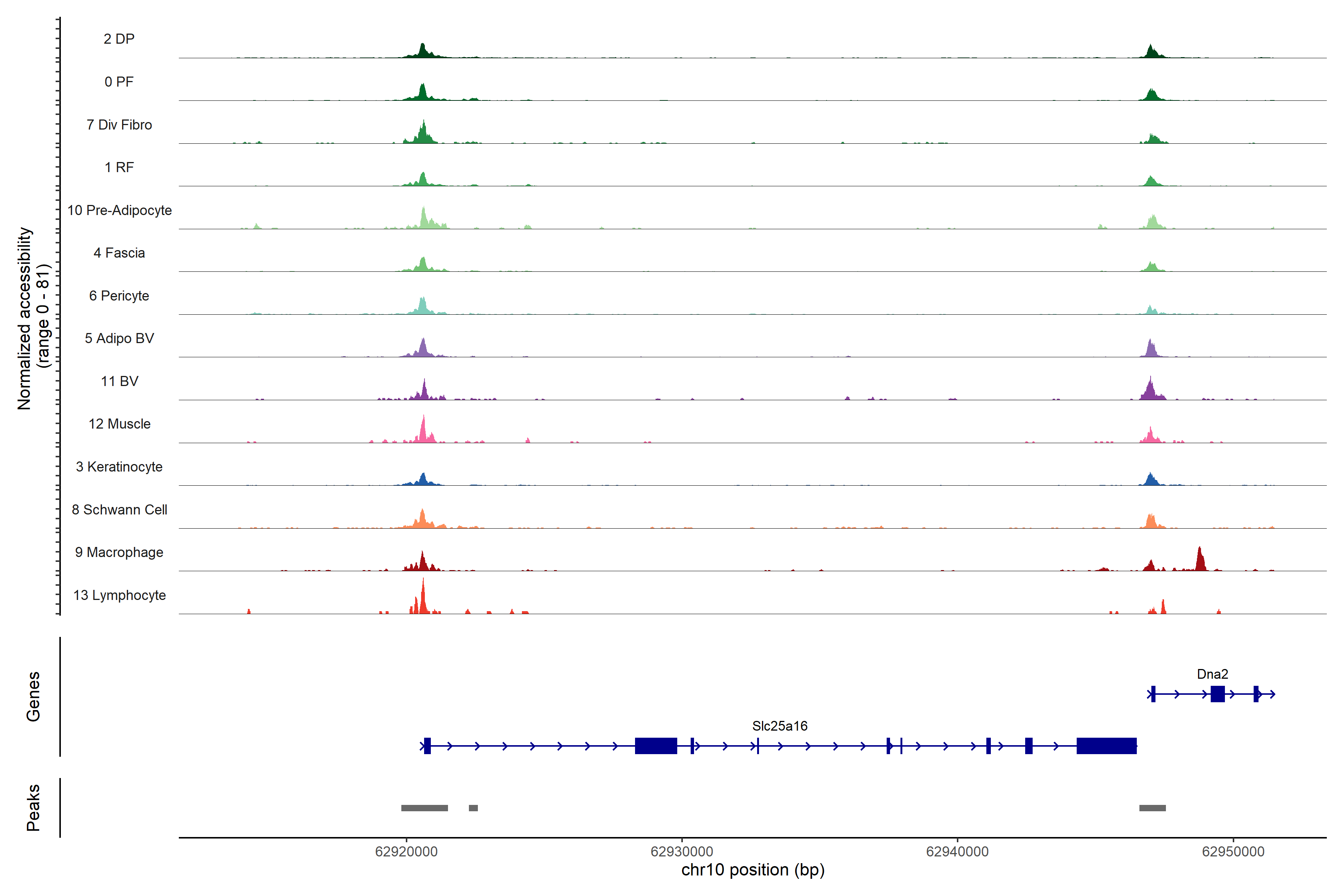
Task: Click the 62920000 axis tick label
Action: pyautogui.click(x=406, y=852)
